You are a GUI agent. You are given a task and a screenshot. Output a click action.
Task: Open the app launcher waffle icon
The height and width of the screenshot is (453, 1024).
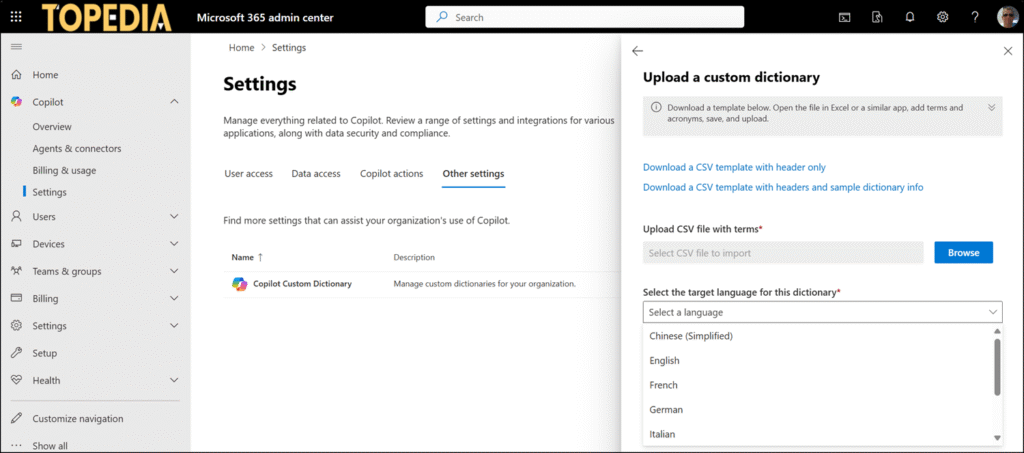click(16, 17)
